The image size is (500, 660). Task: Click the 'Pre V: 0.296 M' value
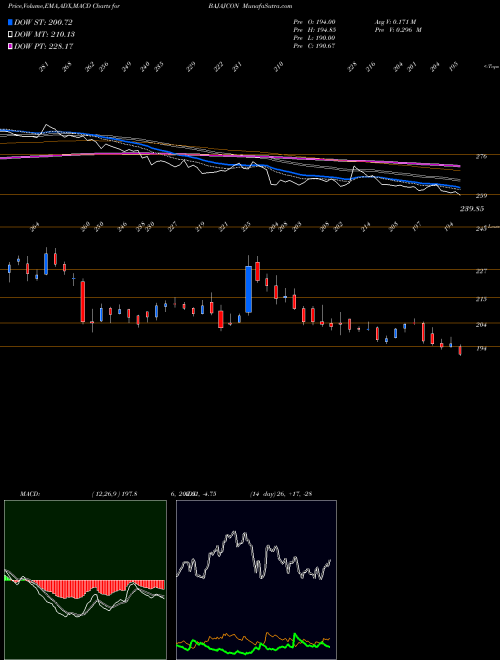(397, 30)
